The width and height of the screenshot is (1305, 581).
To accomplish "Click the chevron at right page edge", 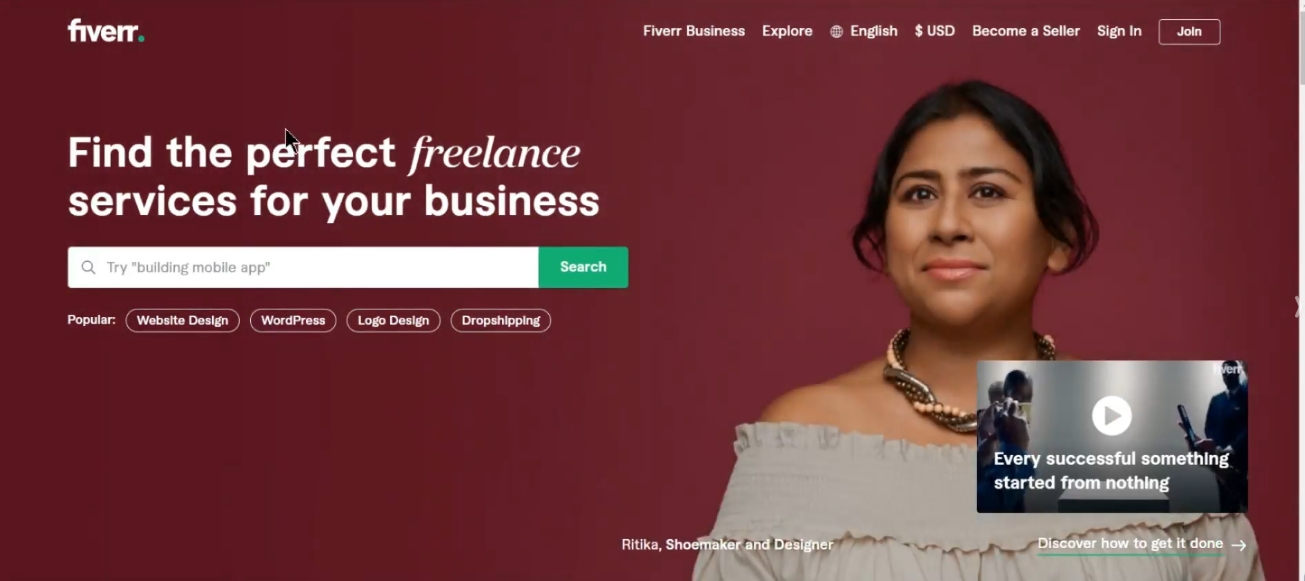I will pos(1298,306).
